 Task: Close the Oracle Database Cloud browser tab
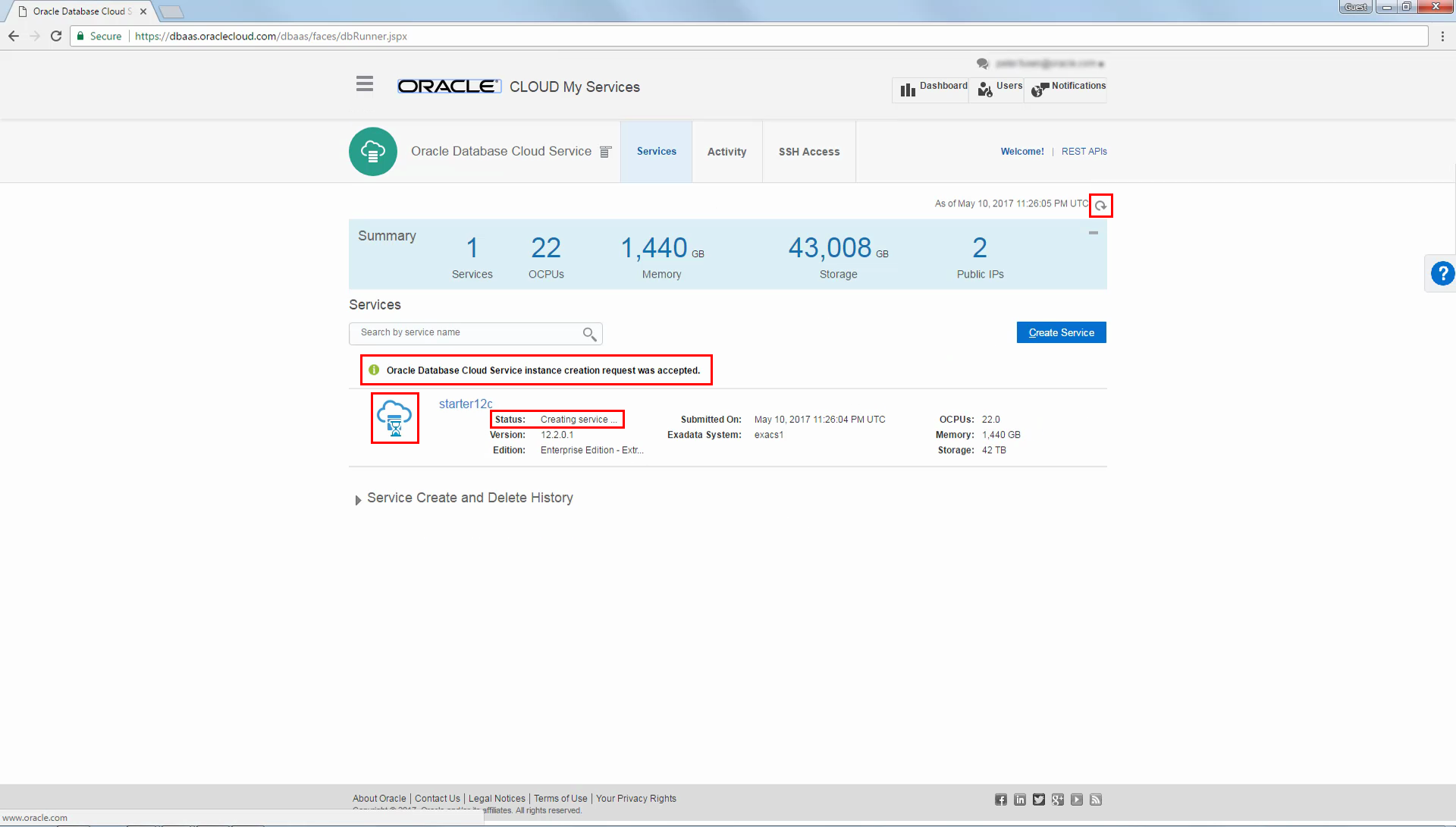click(x=143, y=11)
